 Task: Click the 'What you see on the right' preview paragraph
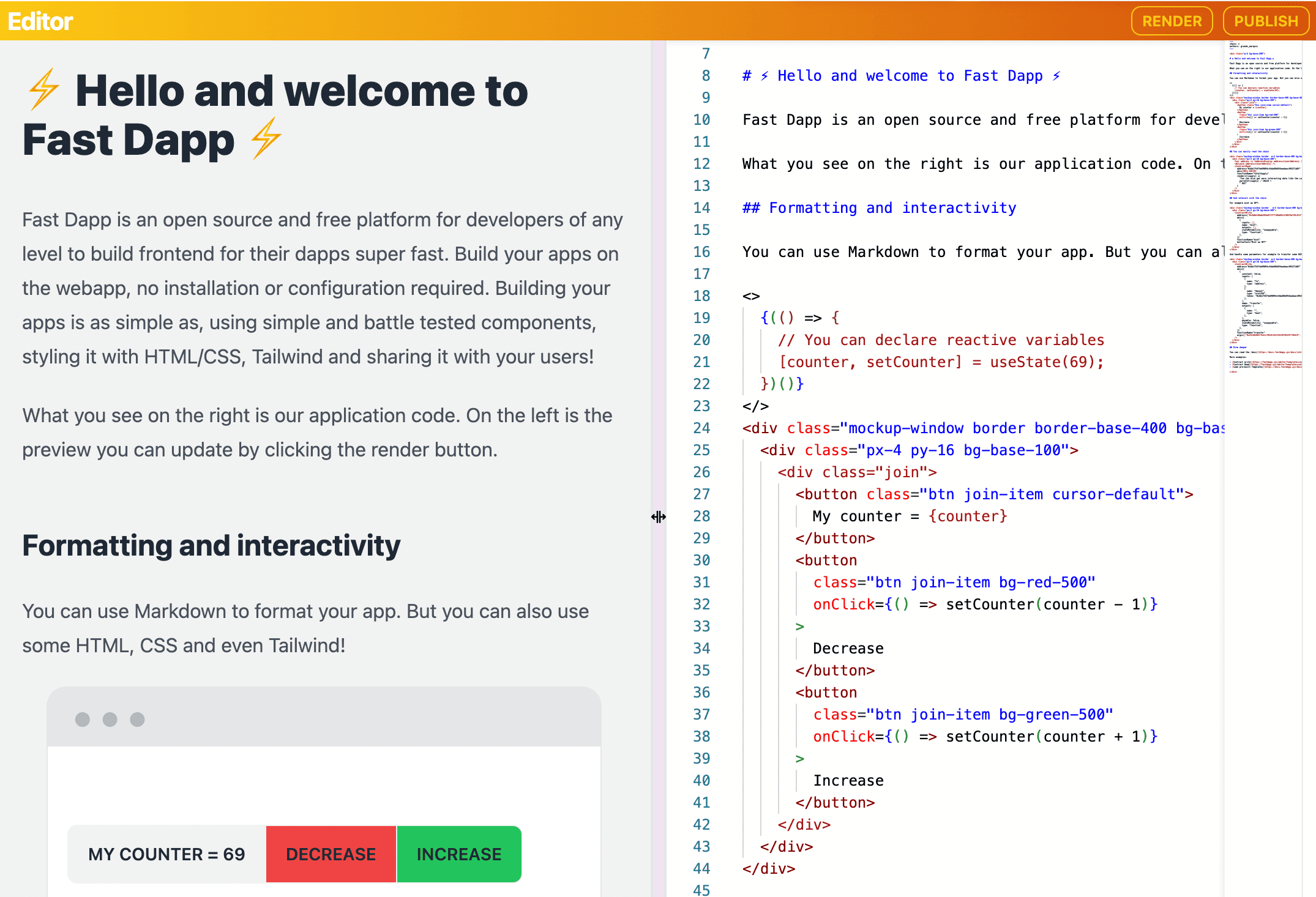click(317, 433)
